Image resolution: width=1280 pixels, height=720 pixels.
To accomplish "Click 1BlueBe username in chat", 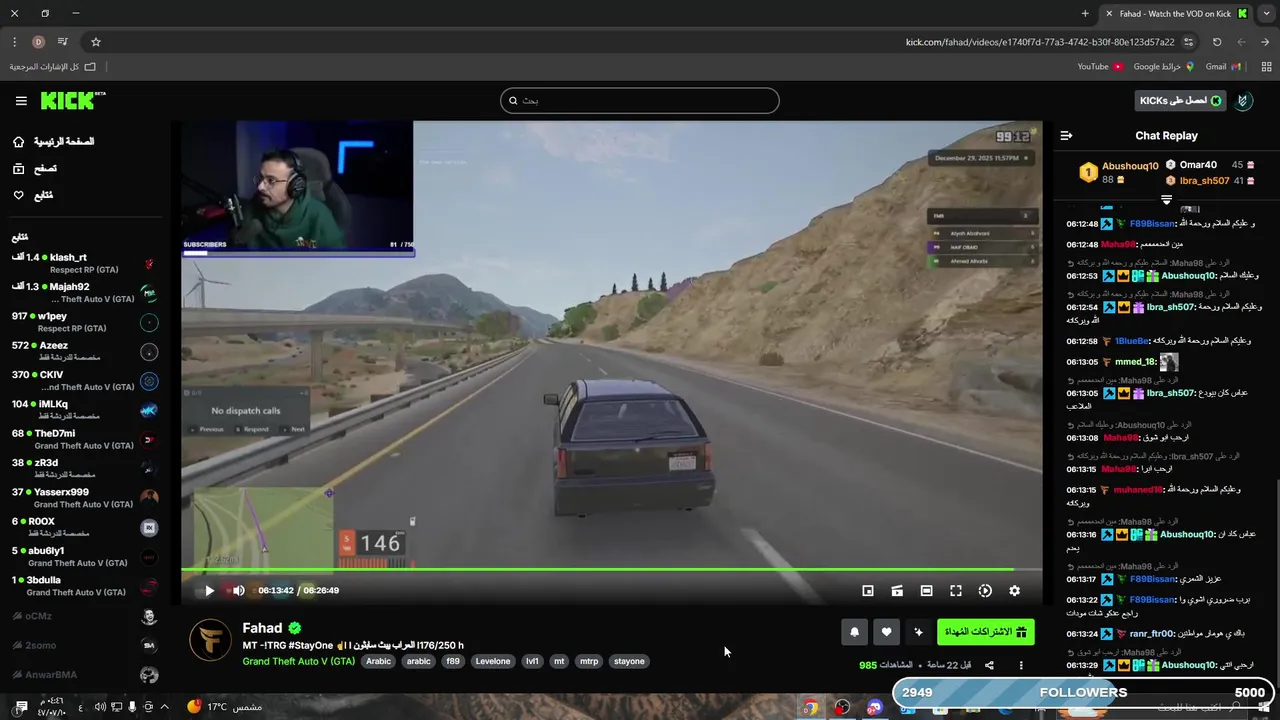I will pyautogui.click(x=1132, y=341).
